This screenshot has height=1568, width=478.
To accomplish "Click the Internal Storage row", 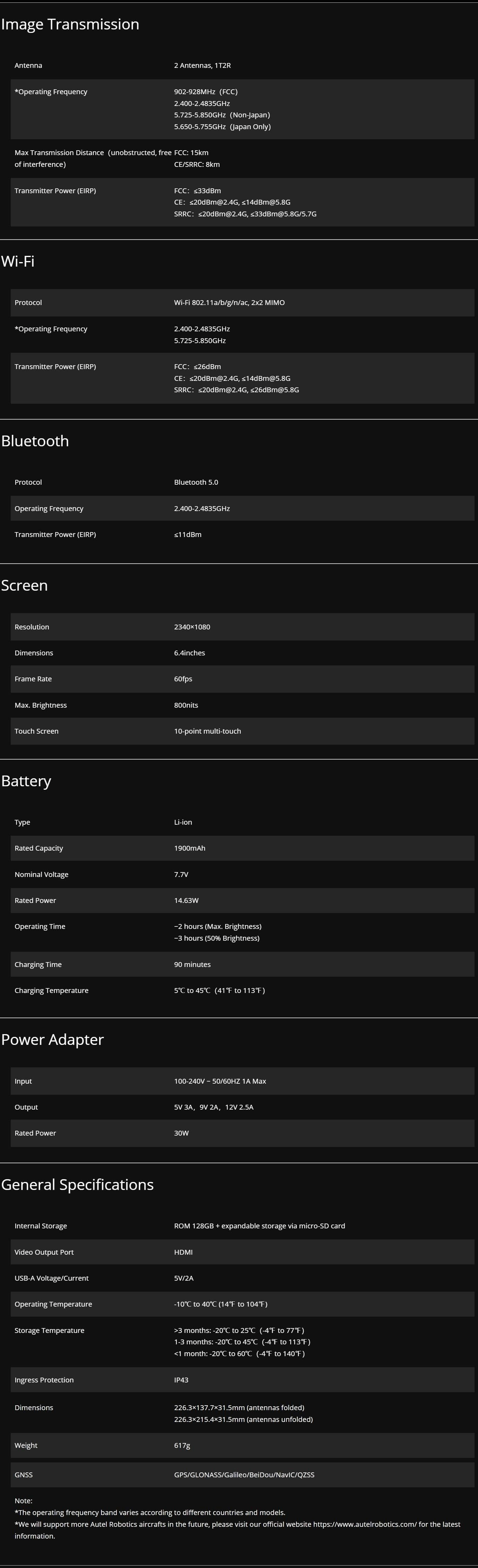I will 242,1226.
